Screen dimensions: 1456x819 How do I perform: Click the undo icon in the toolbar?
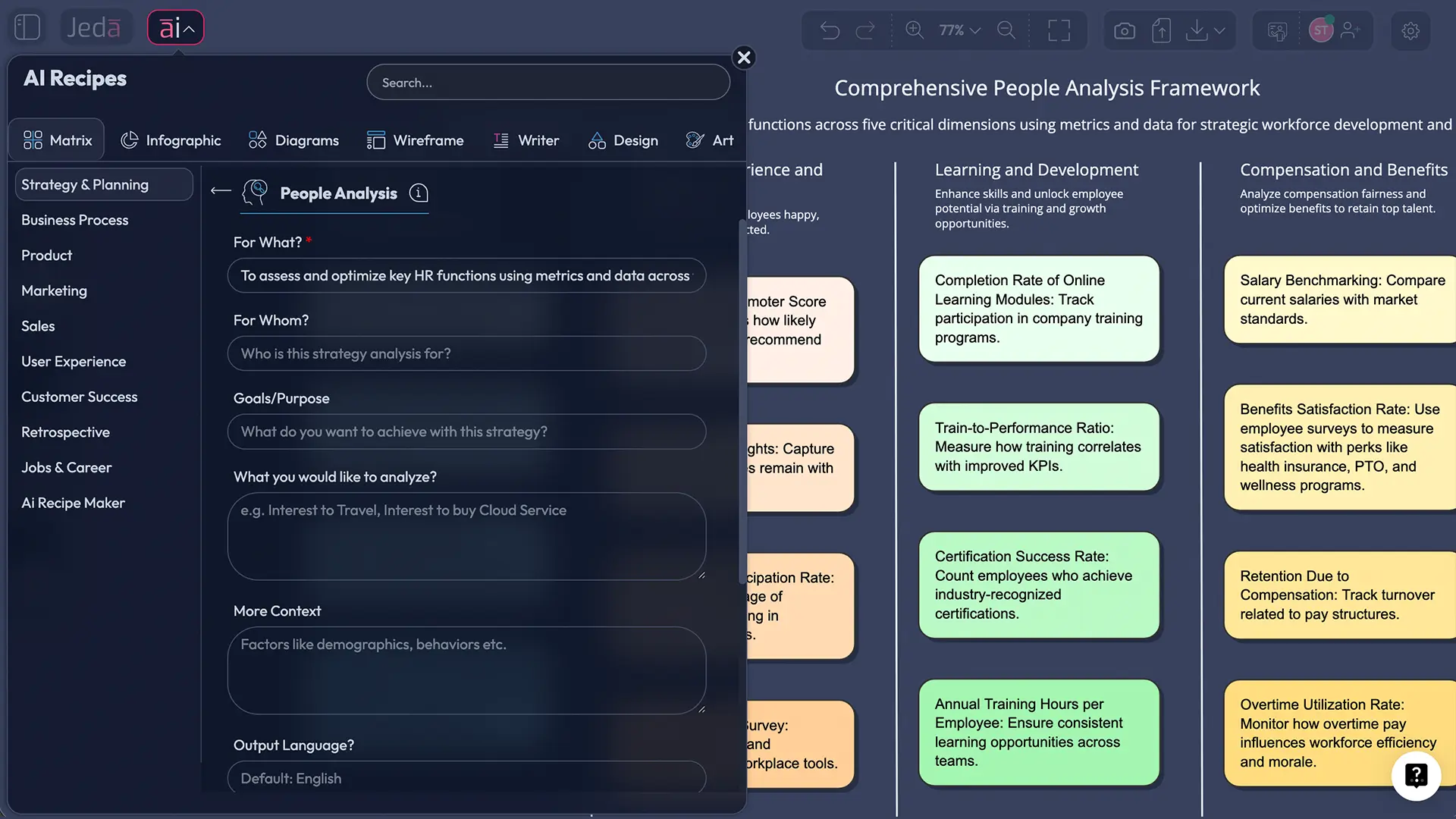coord(830,30)
